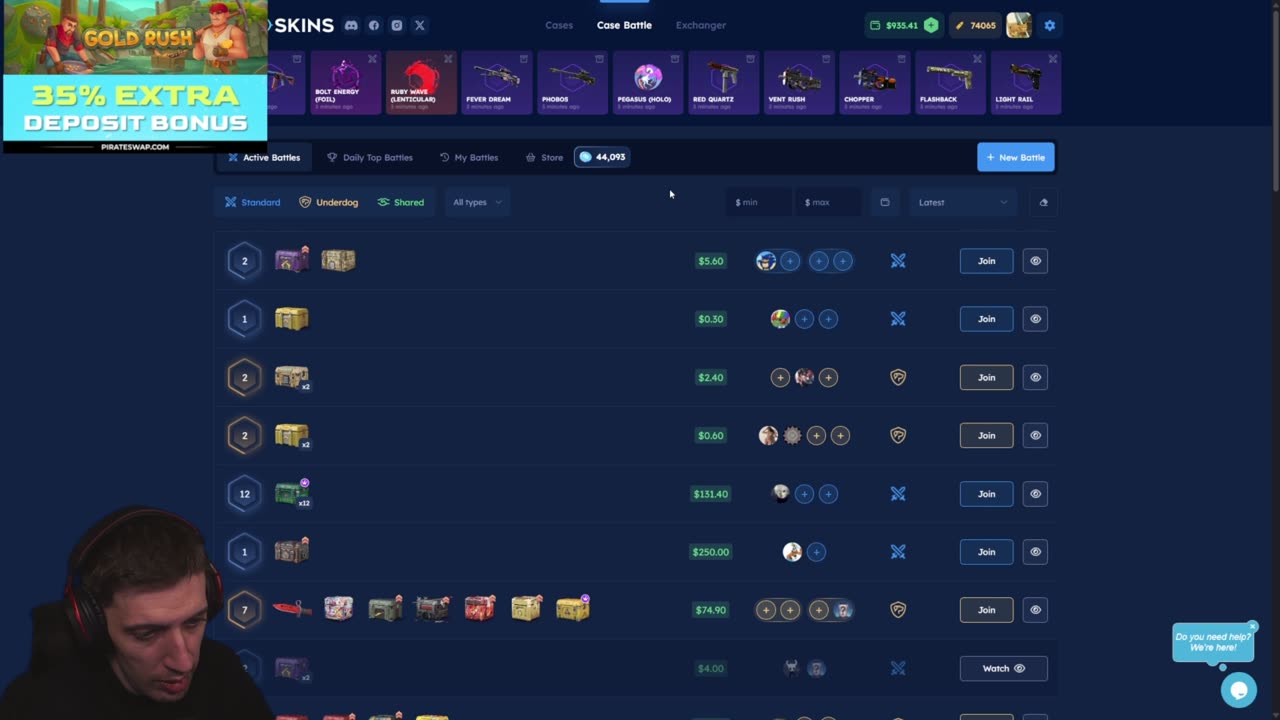This screenshot has width=1280, height=720.
Task: Click the eraser clear-filters icon
Action: [x=1043, y=202]
